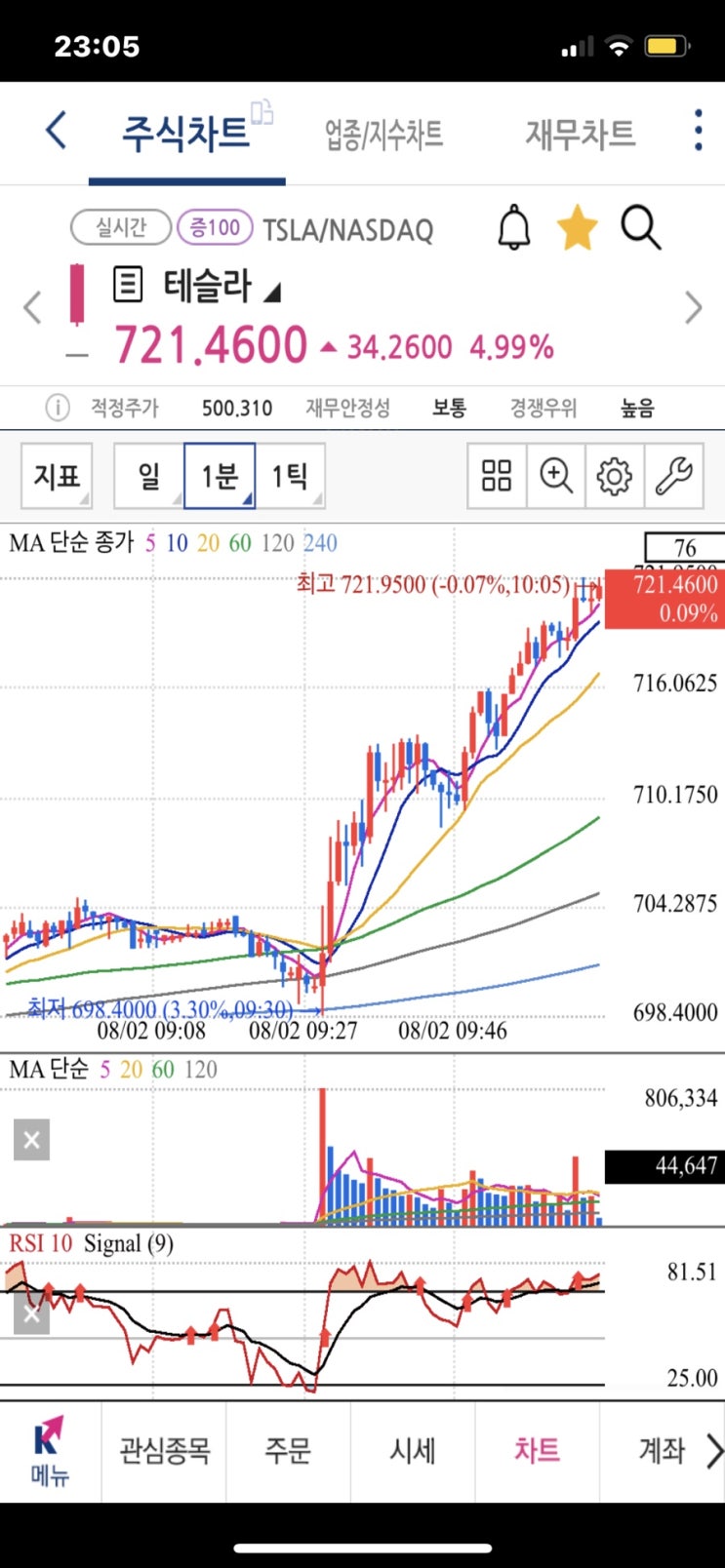725x1568 pixels.
Task: Open 차트 bottom tab
Action: tap(537, 1451)
